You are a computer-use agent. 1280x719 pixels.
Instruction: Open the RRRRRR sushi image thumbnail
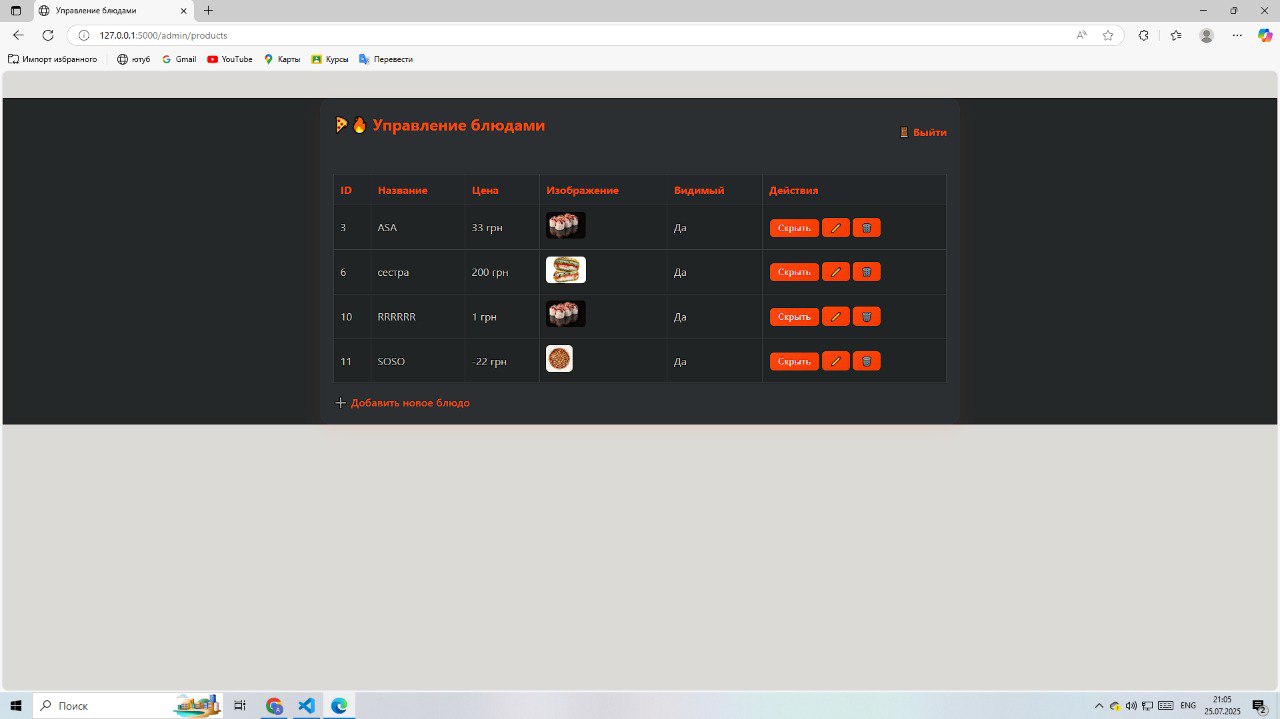[x=566, y=314]
